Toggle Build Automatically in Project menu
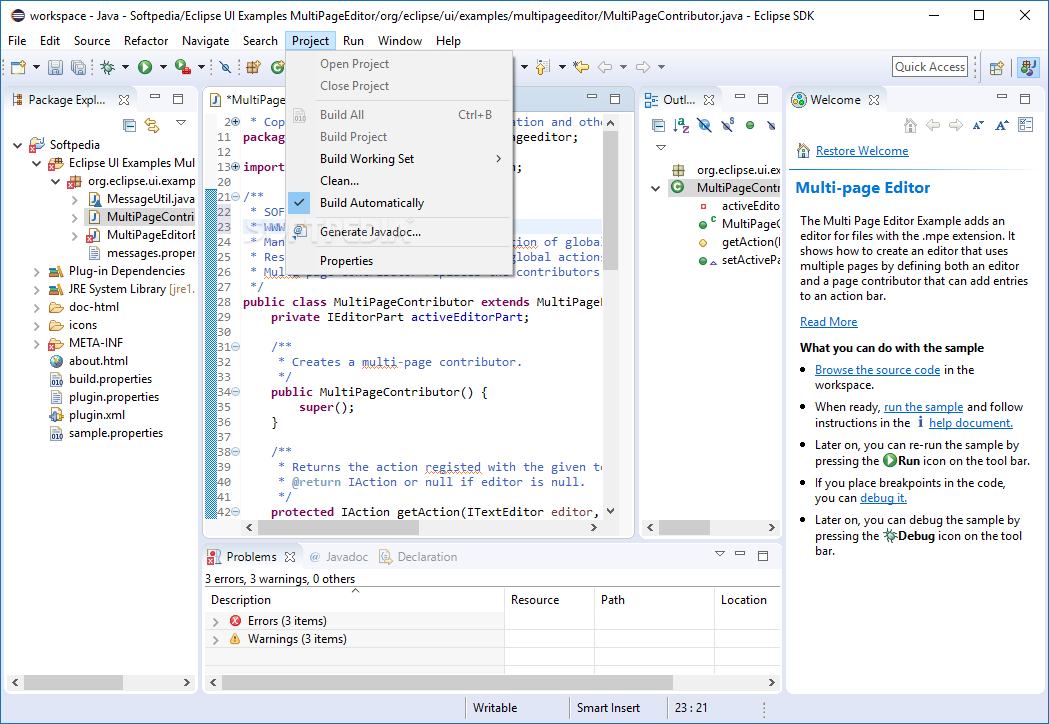 [x=399, y=203]
